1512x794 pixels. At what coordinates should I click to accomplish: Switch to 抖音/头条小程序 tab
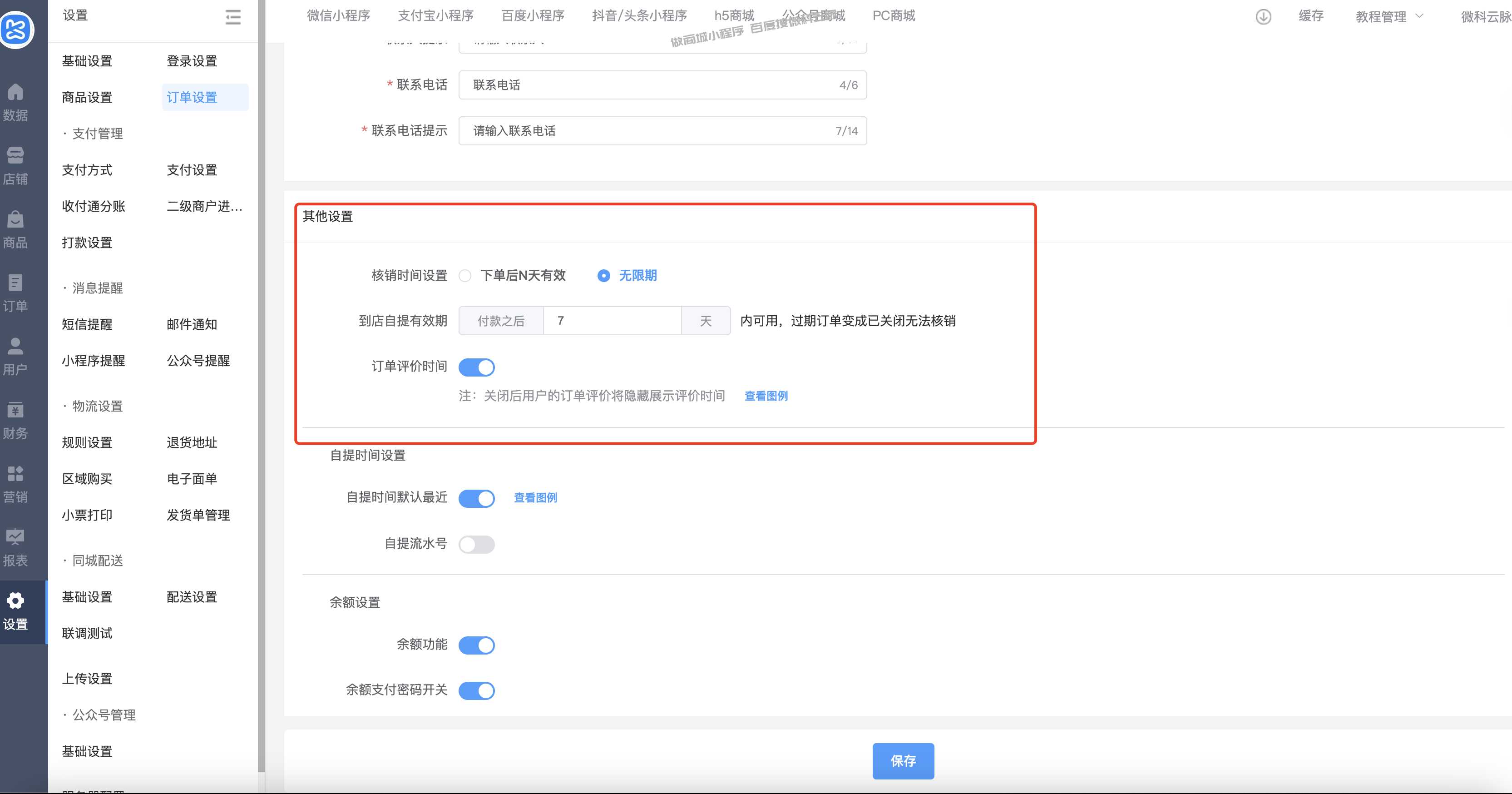click(x=639, y=16)
